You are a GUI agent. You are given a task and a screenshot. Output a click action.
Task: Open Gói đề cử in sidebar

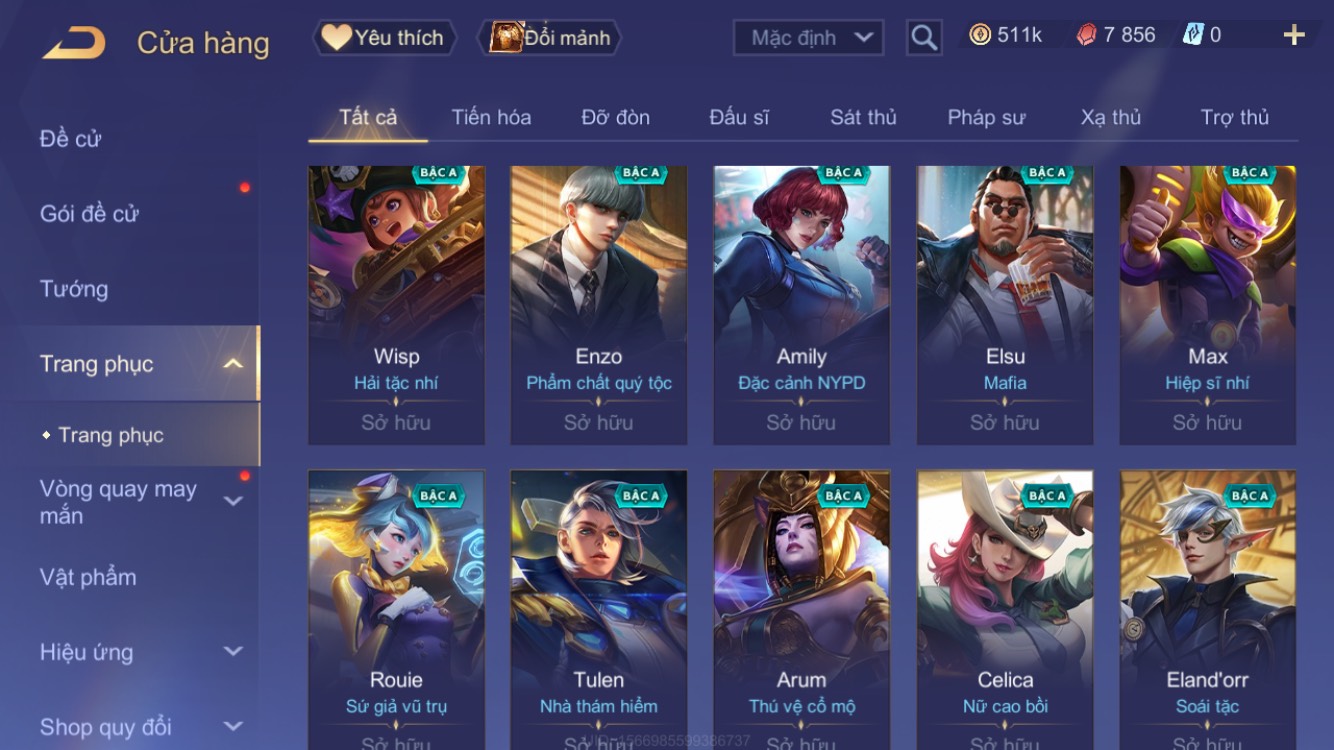89,213
